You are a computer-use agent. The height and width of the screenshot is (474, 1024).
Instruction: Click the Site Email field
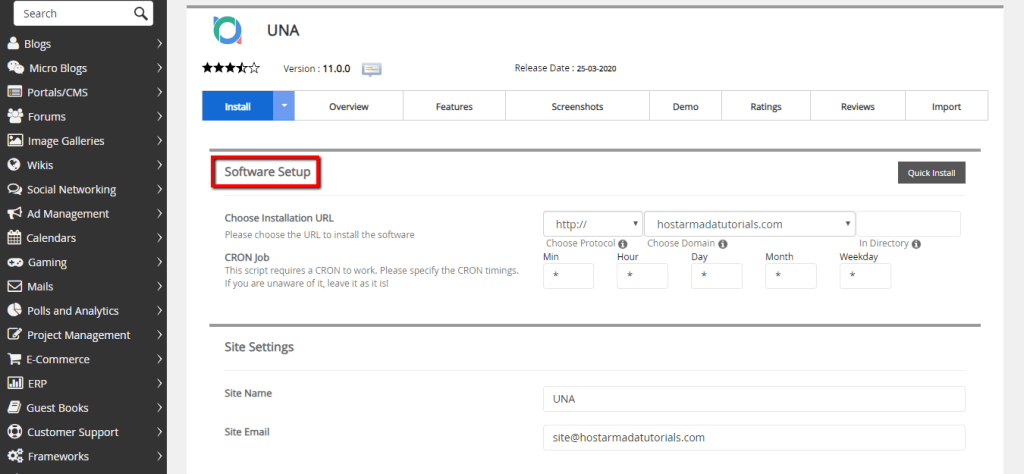click(x=754, y=437)
